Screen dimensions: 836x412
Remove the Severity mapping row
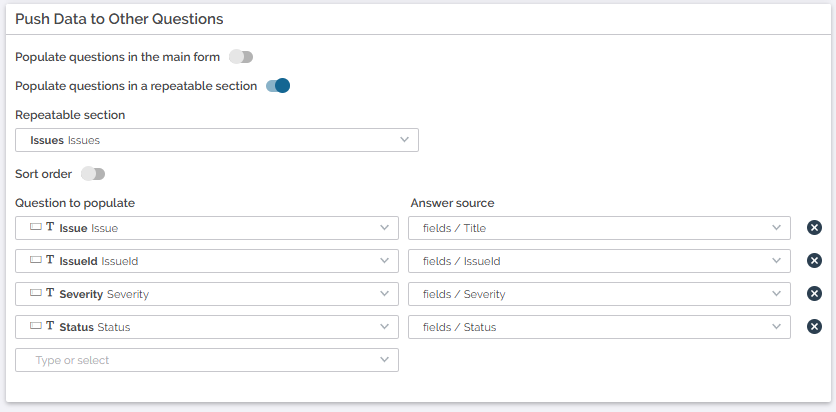pos(814,294)
